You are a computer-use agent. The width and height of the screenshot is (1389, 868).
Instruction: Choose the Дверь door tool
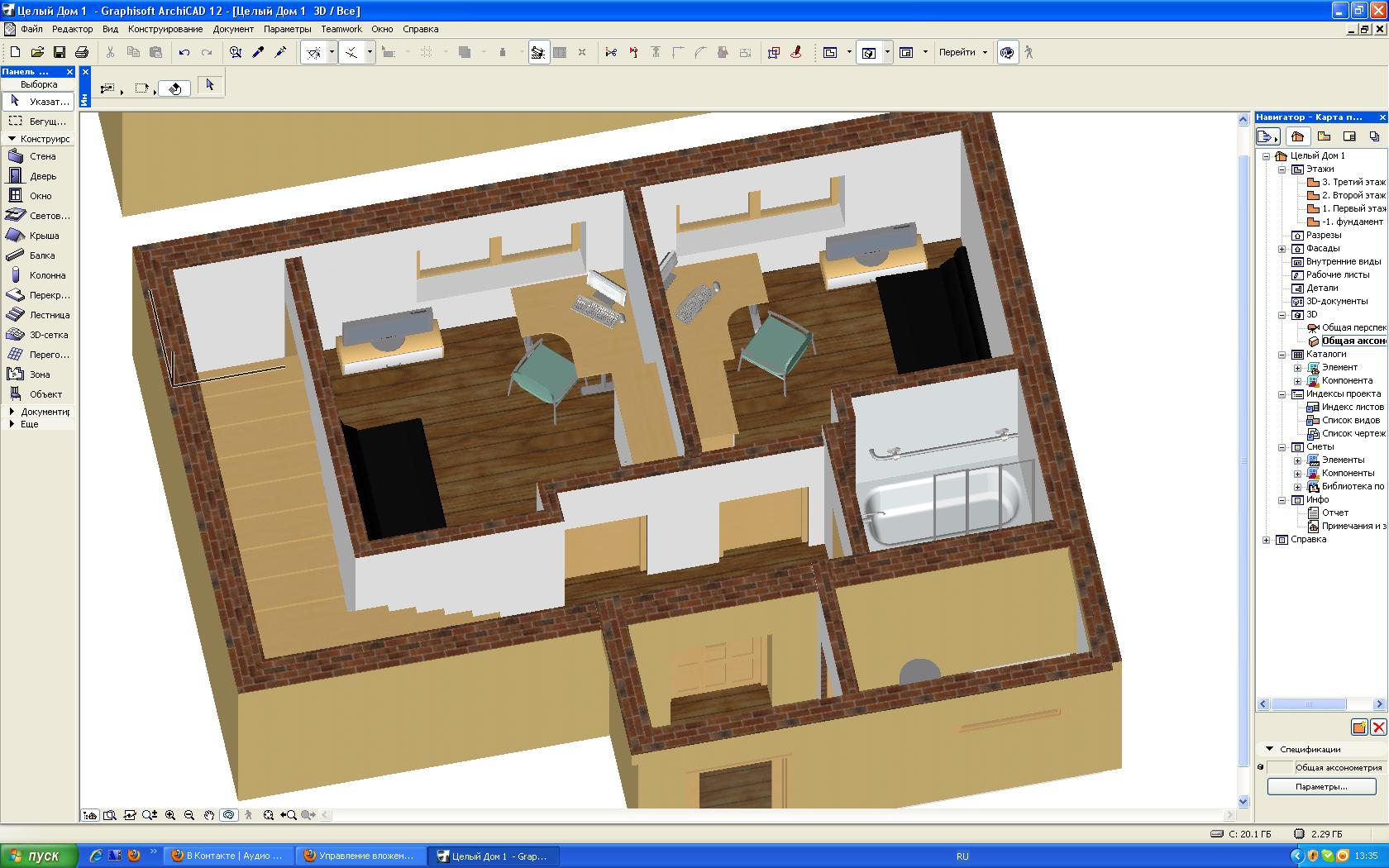point(38,176)
